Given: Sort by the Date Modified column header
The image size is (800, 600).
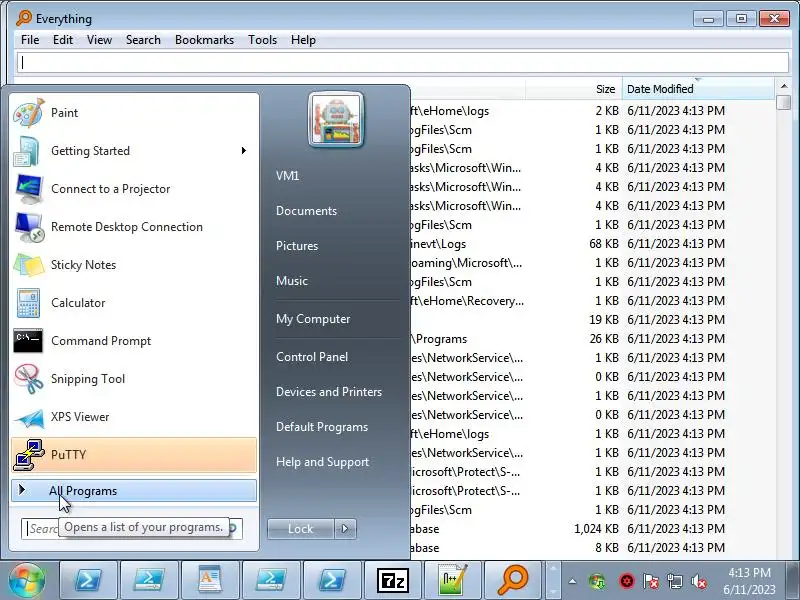Looking at the screenshot, I should [698, 89].
